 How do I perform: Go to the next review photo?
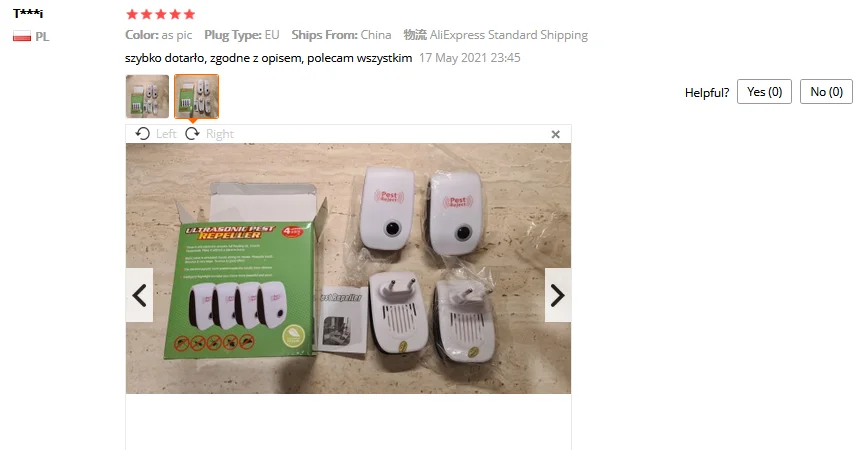[558, 295]
